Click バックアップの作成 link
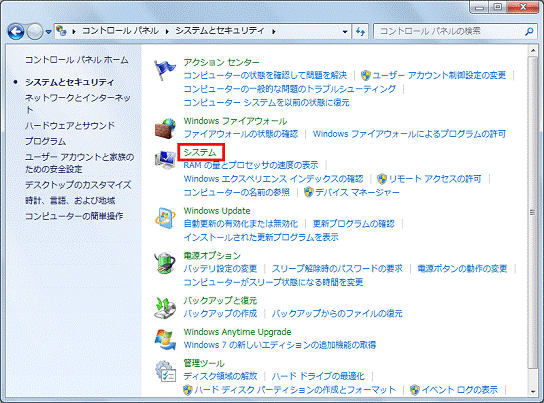This screenshot has height=403, width=544. (220, 314)
